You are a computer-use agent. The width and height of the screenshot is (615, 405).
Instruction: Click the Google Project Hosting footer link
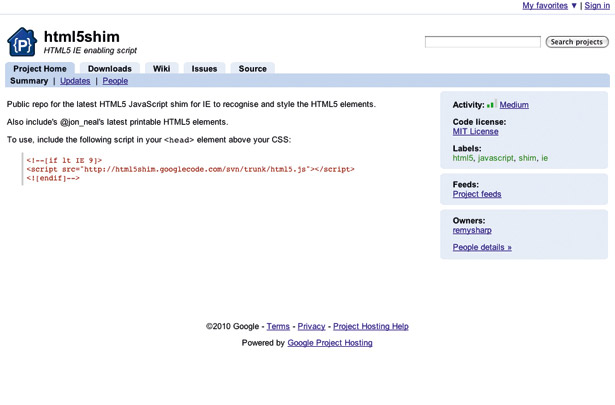click(x=330, y=343)
